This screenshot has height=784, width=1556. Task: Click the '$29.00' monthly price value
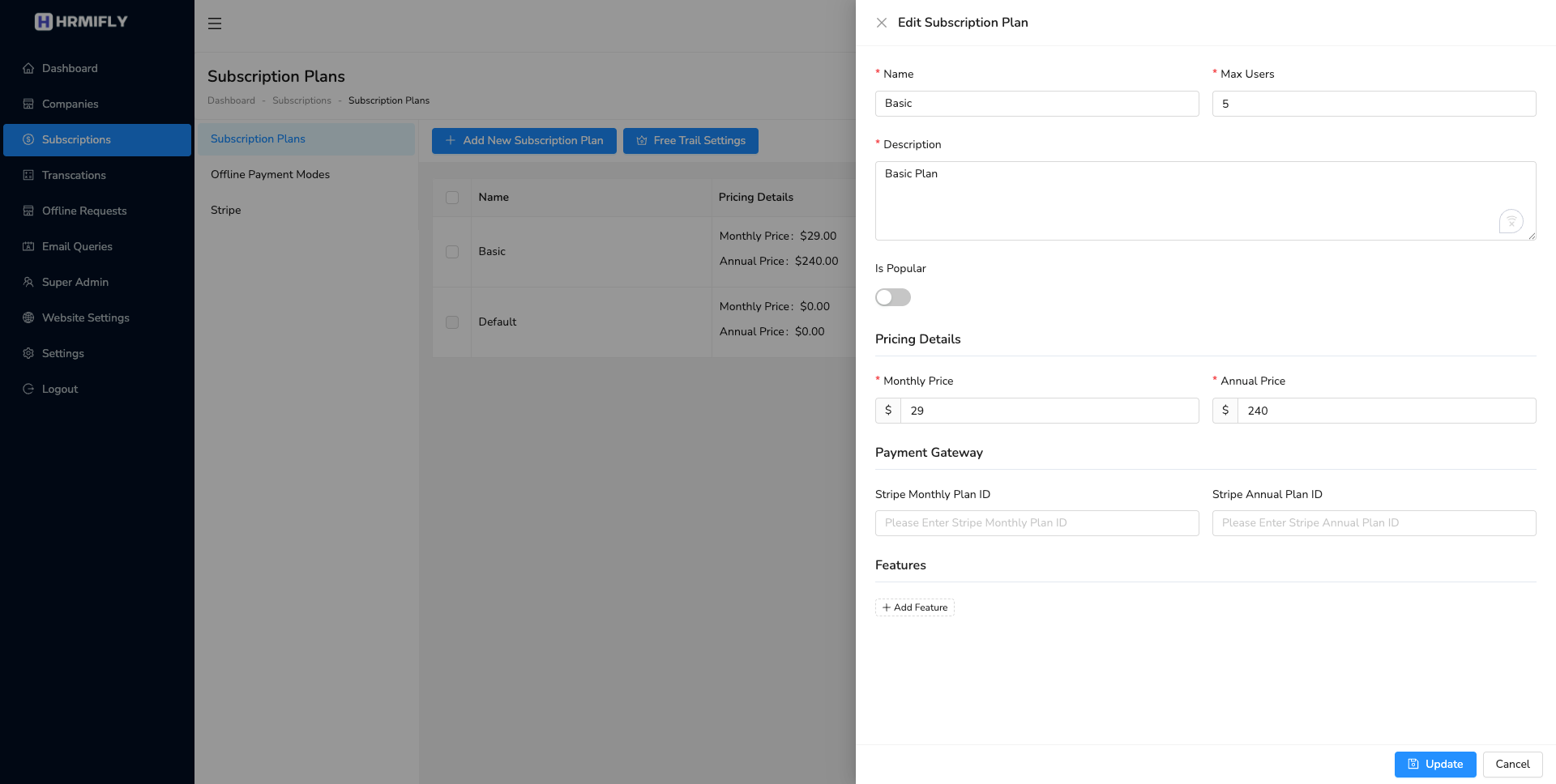point(819,236)
